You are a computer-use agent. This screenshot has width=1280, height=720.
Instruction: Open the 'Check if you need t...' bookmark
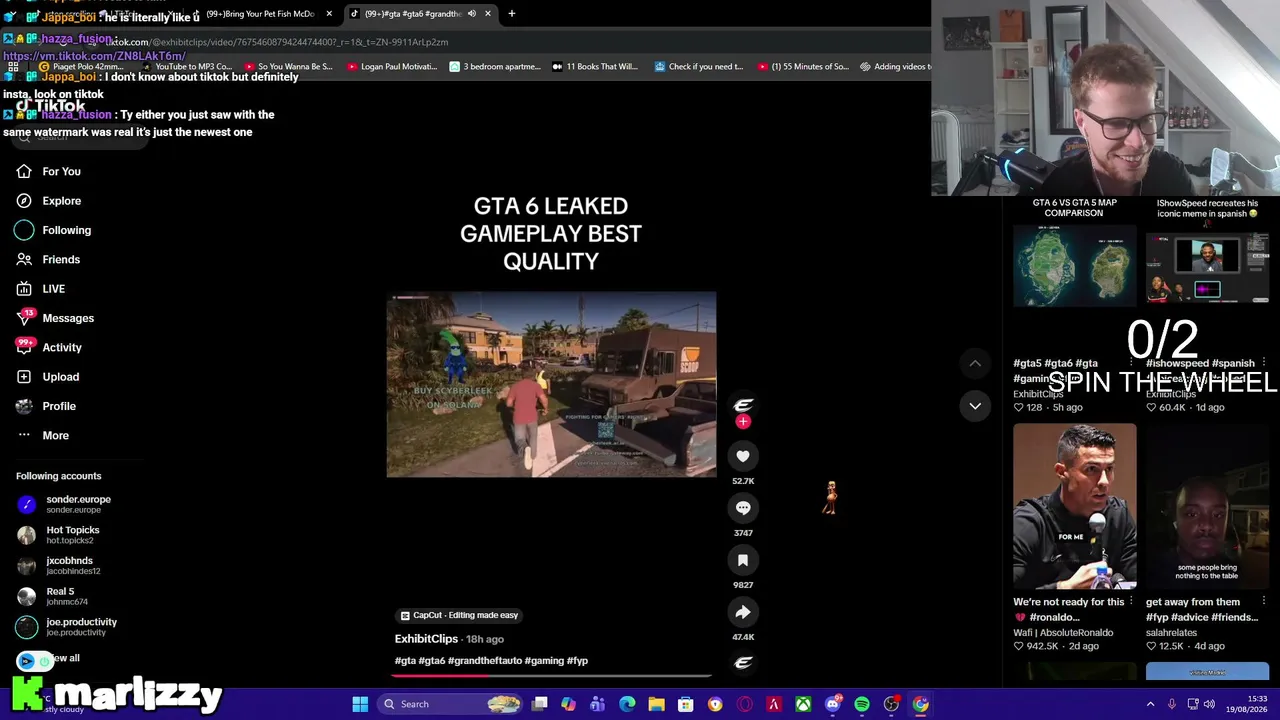click(699, 67)
